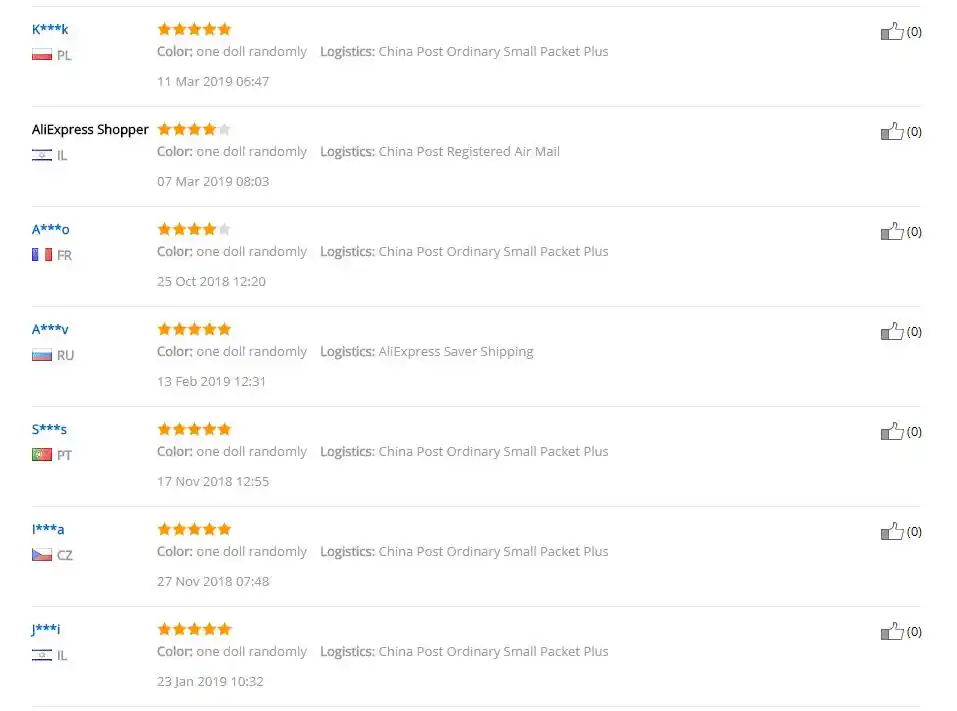The height and width of the screenshot is (711, 957).
Task: Open reviewer S***s's profile
Action: click(x=49, y=429)
